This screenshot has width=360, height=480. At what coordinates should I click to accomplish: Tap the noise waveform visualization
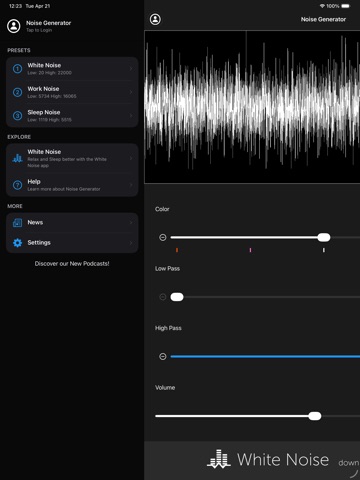click(252, 107)
